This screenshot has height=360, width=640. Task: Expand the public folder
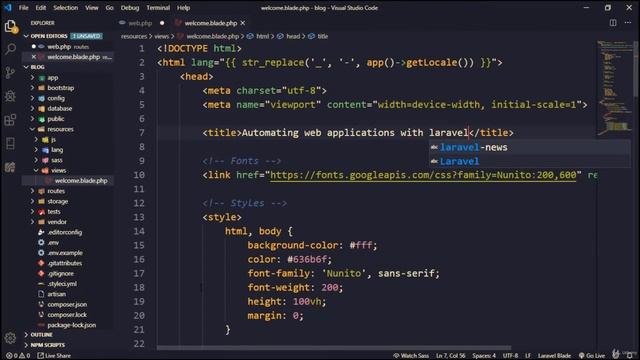coord(56,119)
